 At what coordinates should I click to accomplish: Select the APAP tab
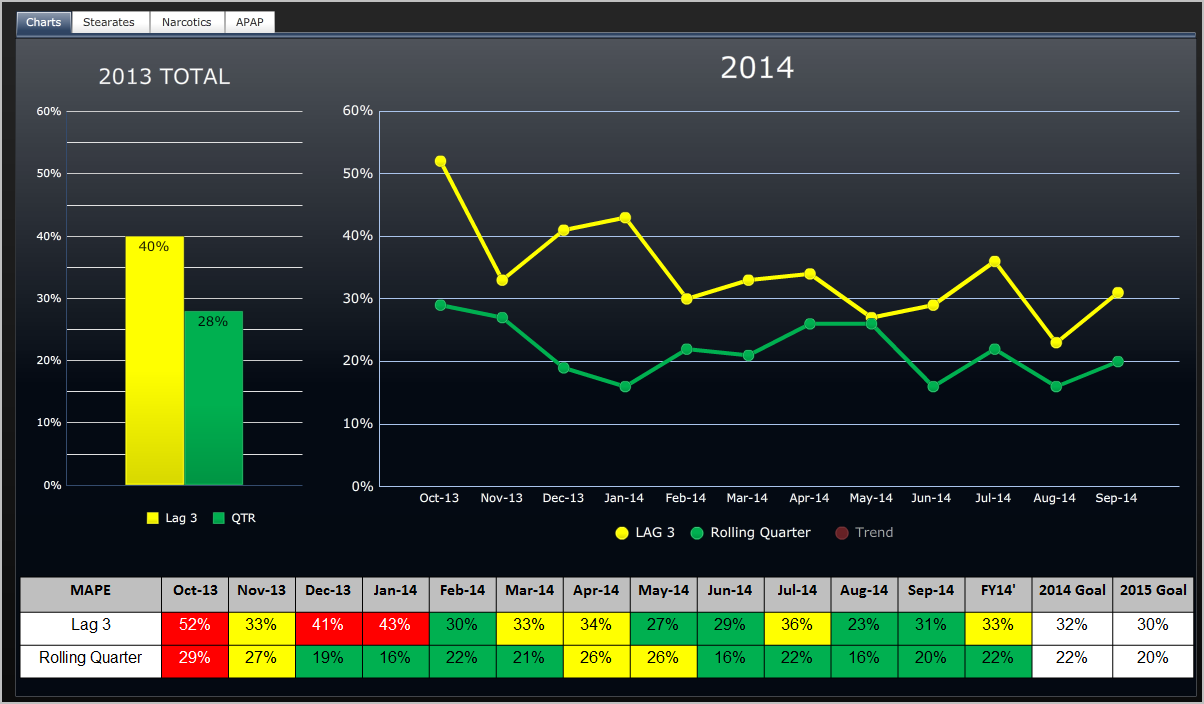point(250,21)
